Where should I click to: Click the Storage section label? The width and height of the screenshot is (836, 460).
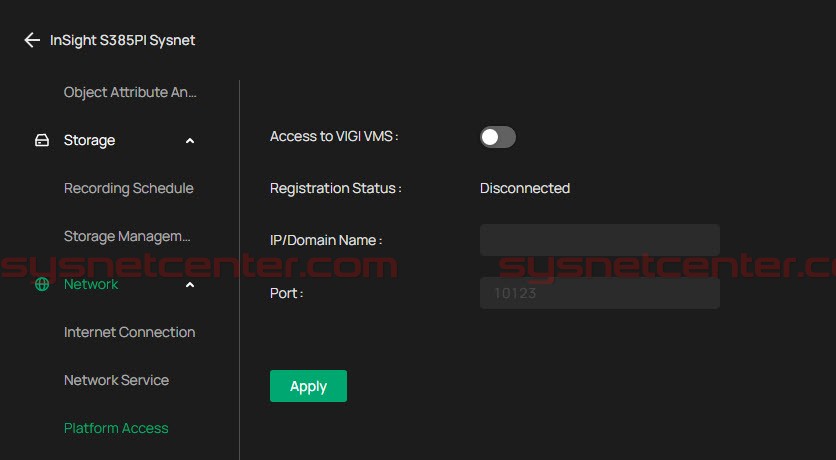coord(89,141)
